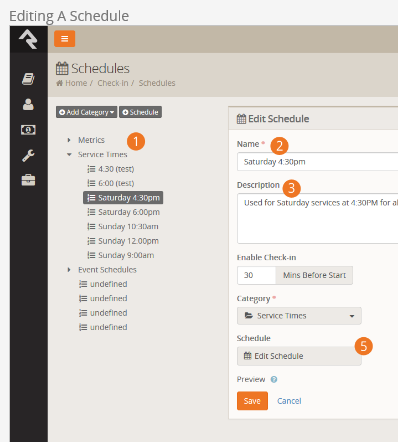Open the money finance icon in sidebar
Screen dimensions: 398x442
28,130
